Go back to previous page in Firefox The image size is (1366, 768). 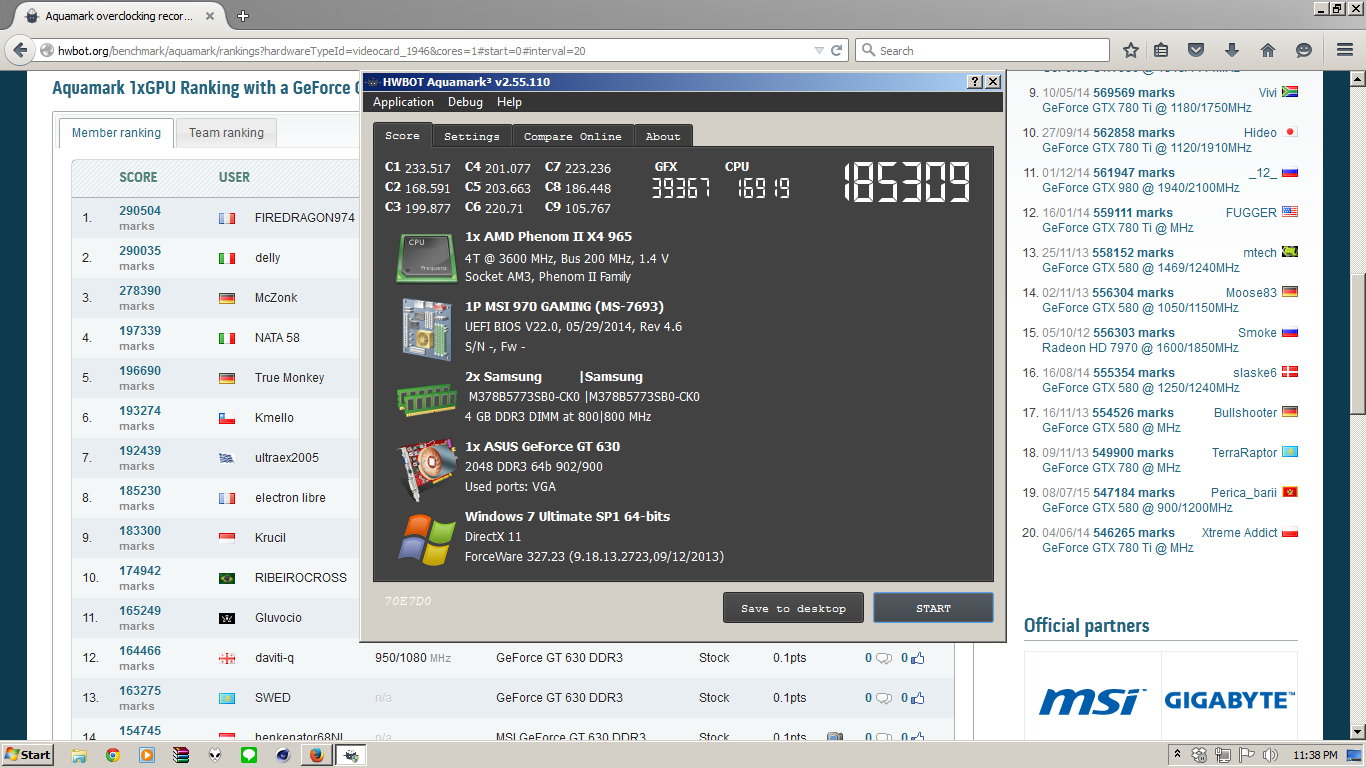(19, 50)
